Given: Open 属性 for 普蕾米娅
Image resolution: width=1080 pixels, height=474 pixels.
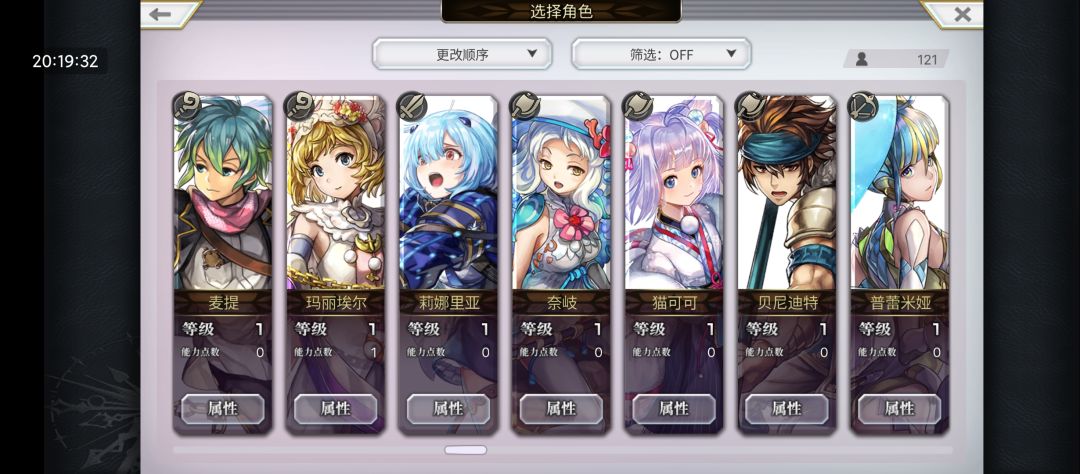Looking at the screenshot, I should [900, 409].
